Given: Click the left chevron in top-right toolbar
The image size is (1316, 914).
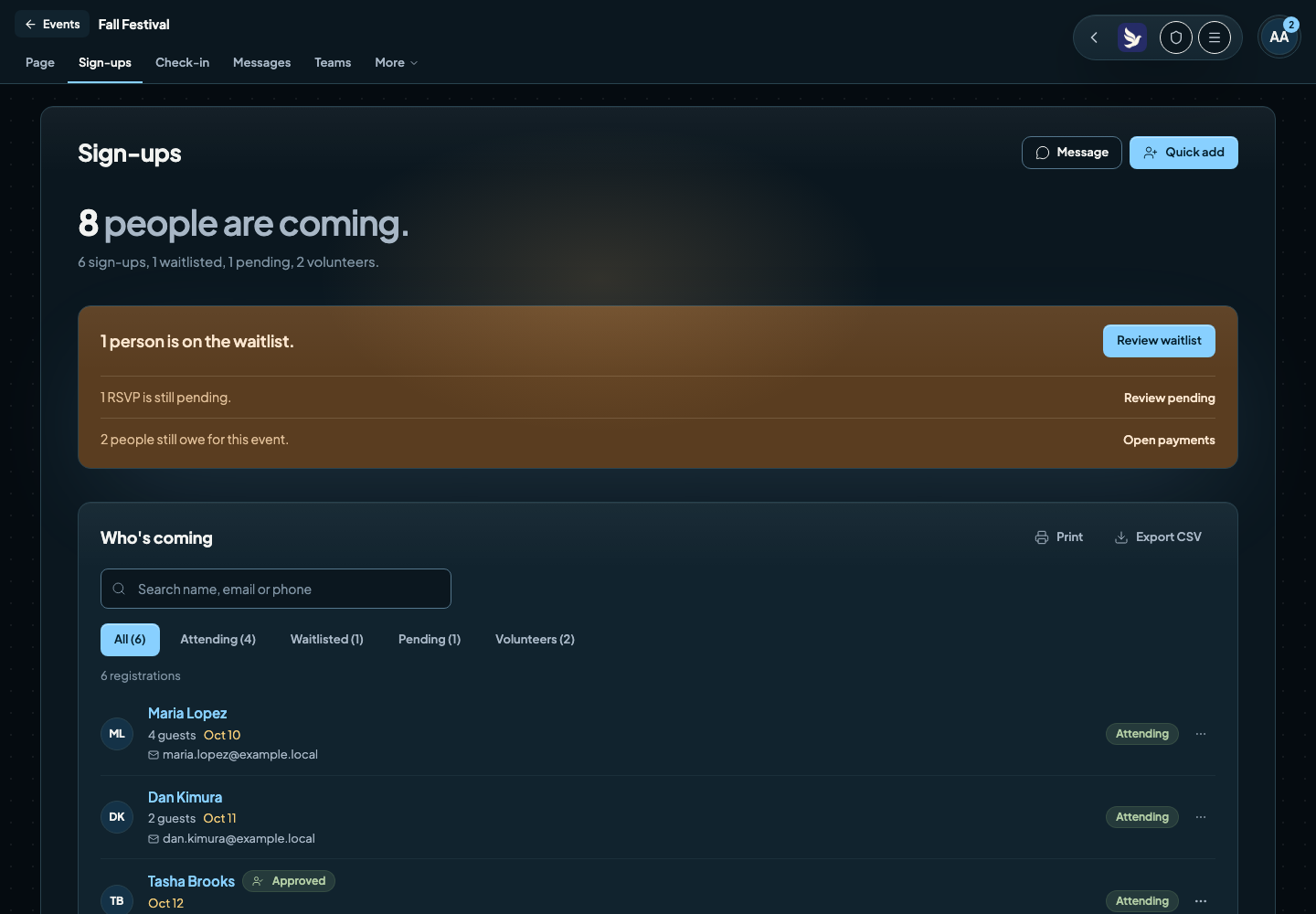Looking at the screenshot, I should pyautogui.click(x=1094, y=37).
